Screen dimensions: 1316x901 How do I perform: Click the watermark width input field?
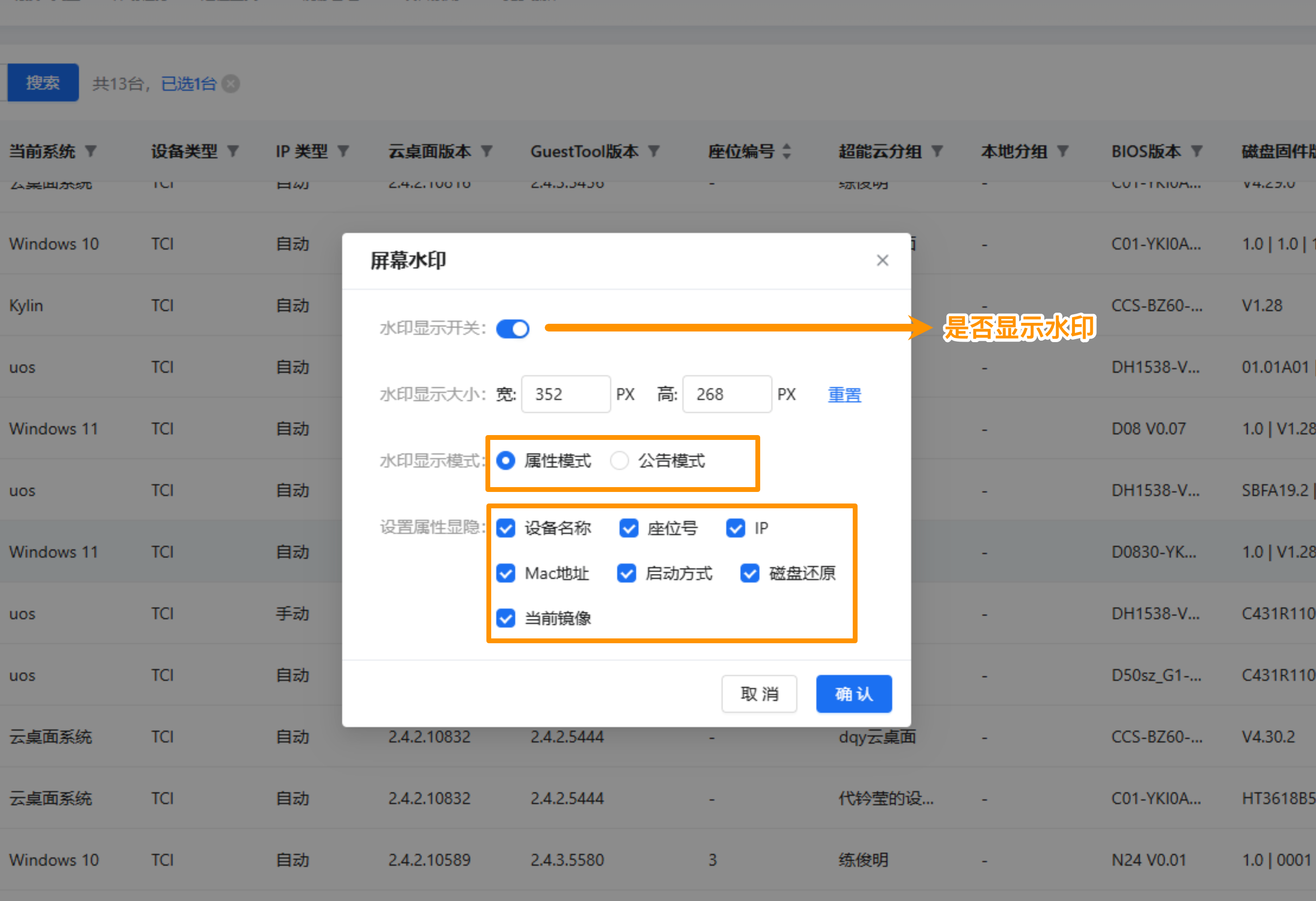point(565,395)
